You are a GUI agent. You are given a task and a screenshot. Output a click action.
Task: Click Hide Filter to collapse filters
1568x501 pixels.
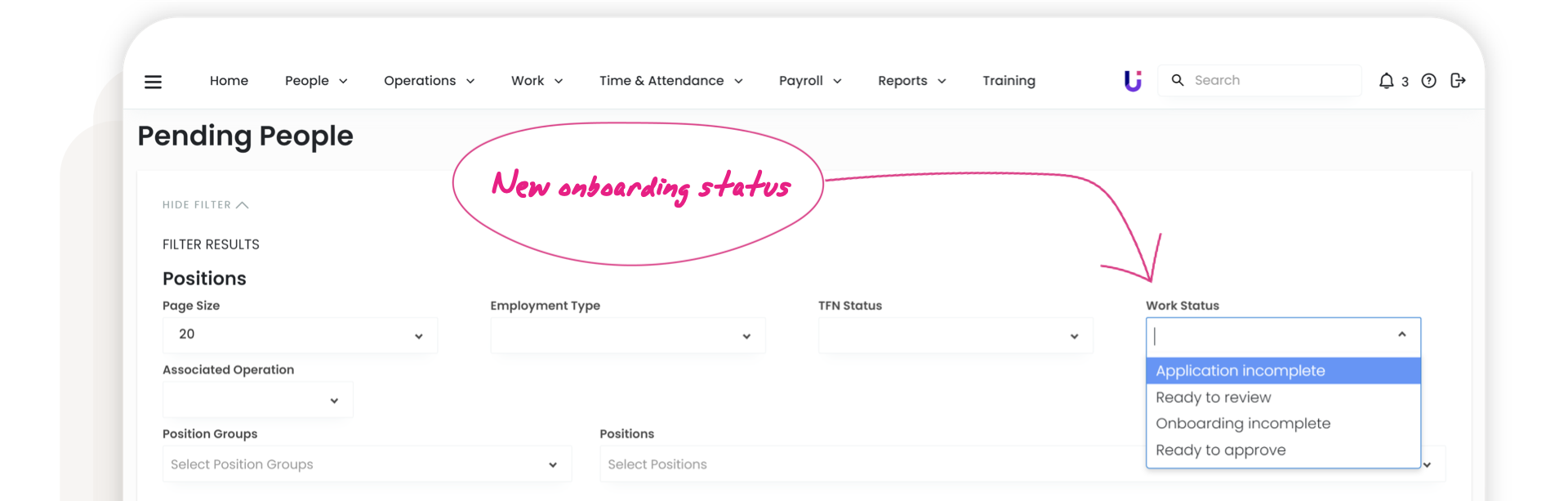click(205, 205)
